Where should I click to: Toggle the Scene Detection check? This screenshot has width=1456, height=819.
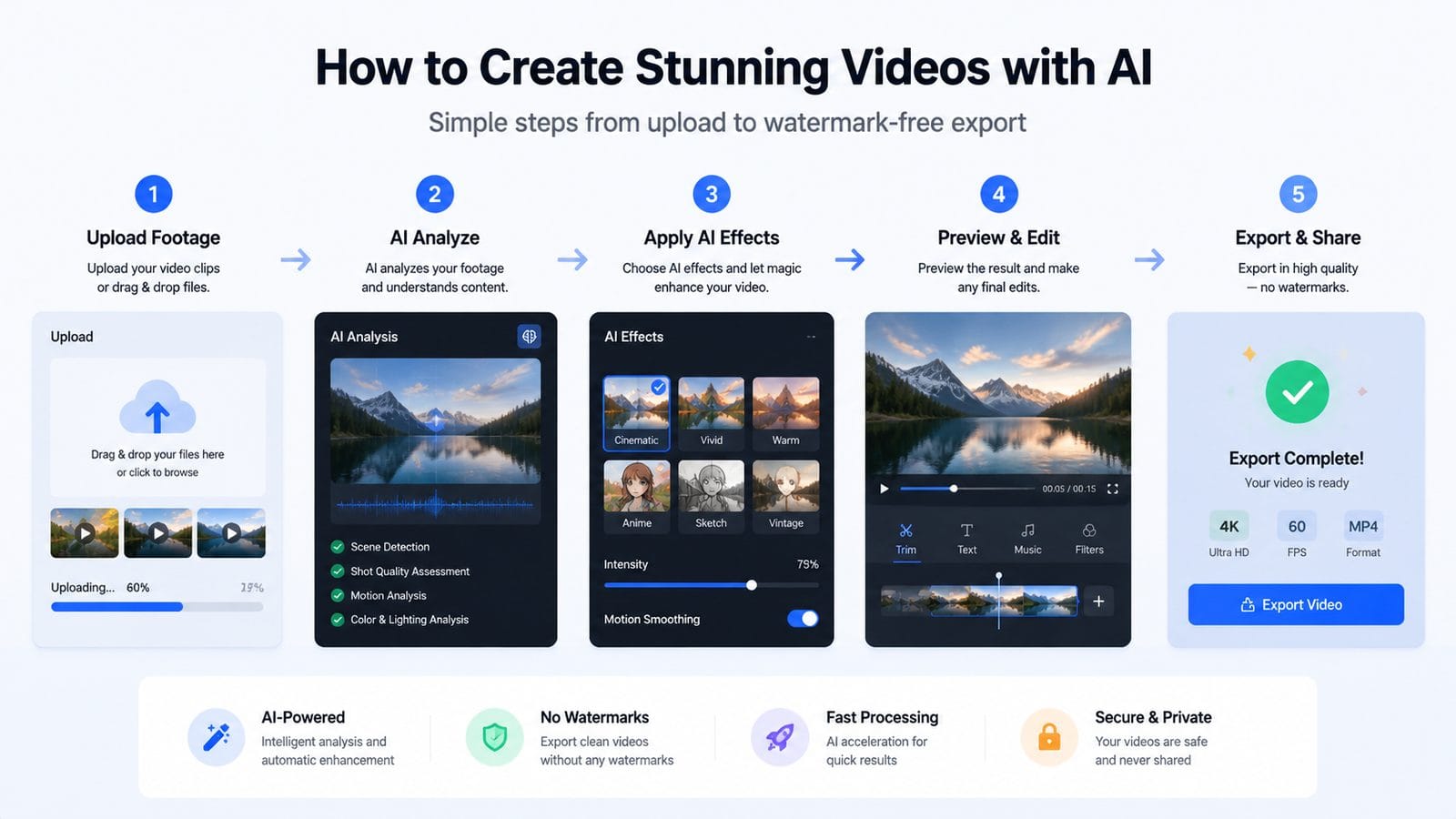coord(338,547)
